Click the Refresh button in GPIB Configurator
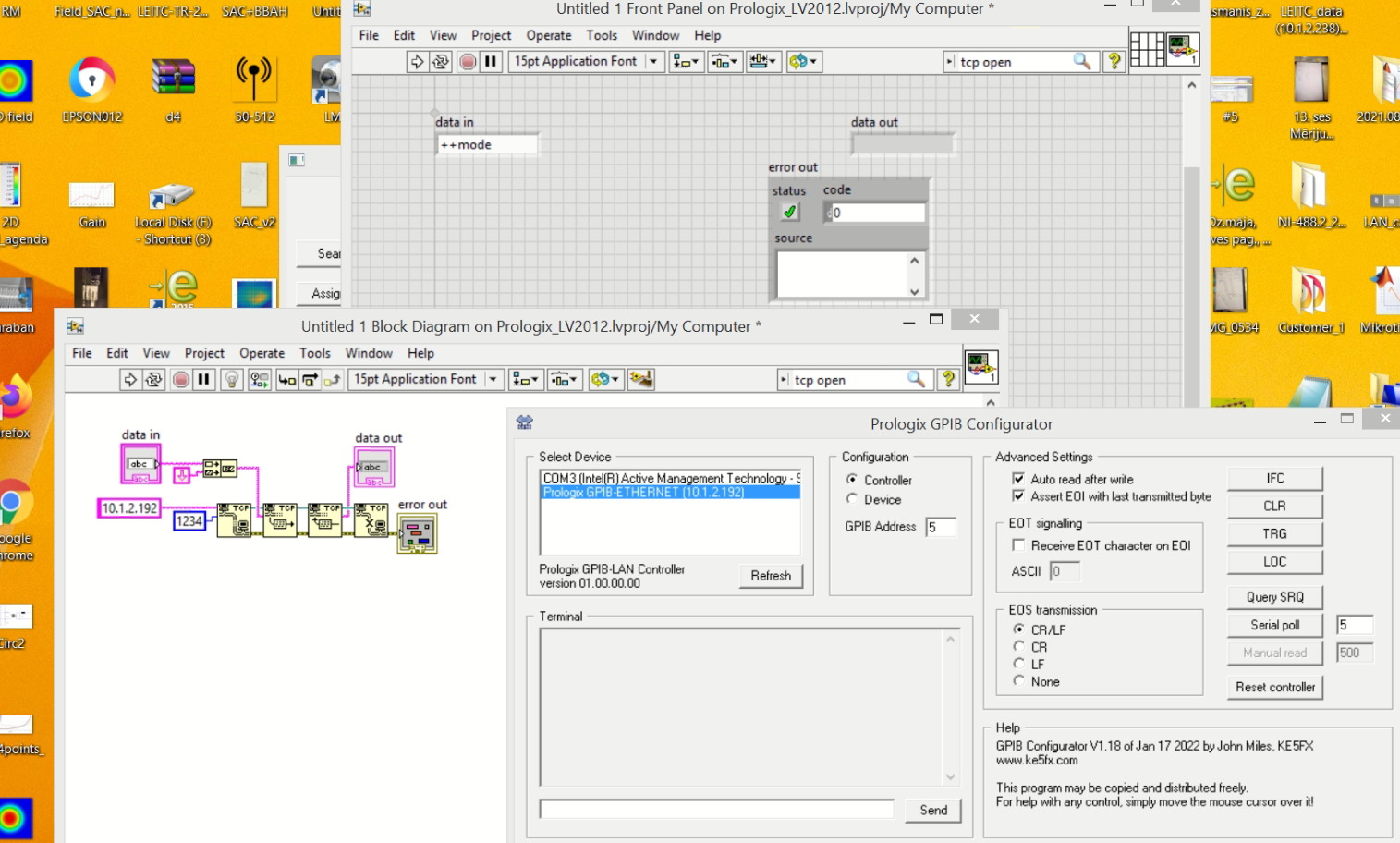Image resolution: width=1400 pixels, height=843 pixels. [x=771, y=575]
